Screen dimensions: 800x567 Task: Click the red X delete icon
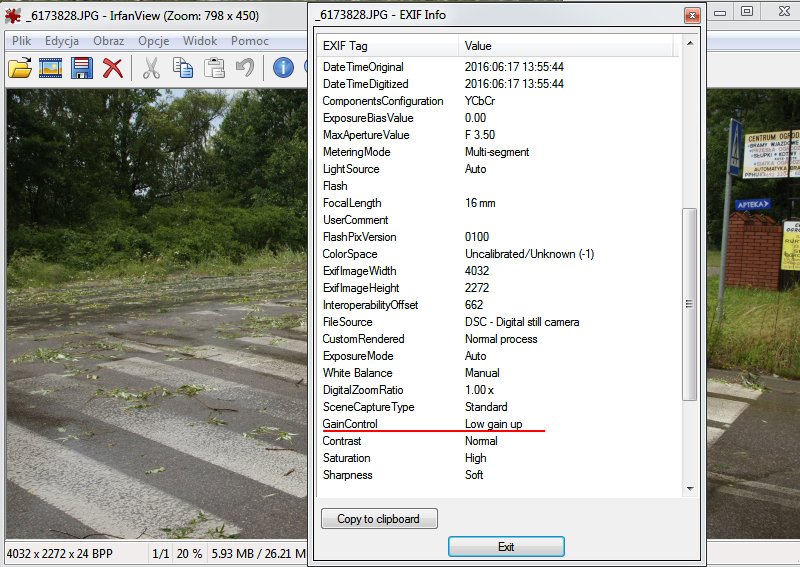(x=113, y=68)
